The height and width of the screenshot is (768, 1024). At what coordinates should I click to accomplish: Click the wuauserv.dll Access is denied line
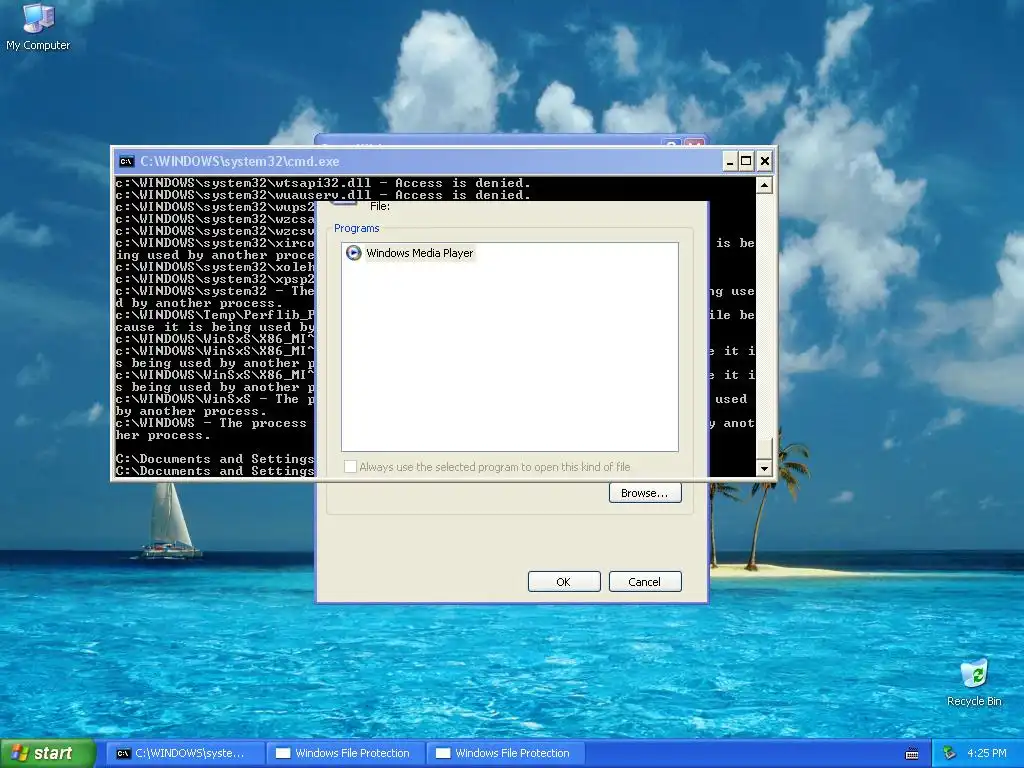tap(323, 195)
